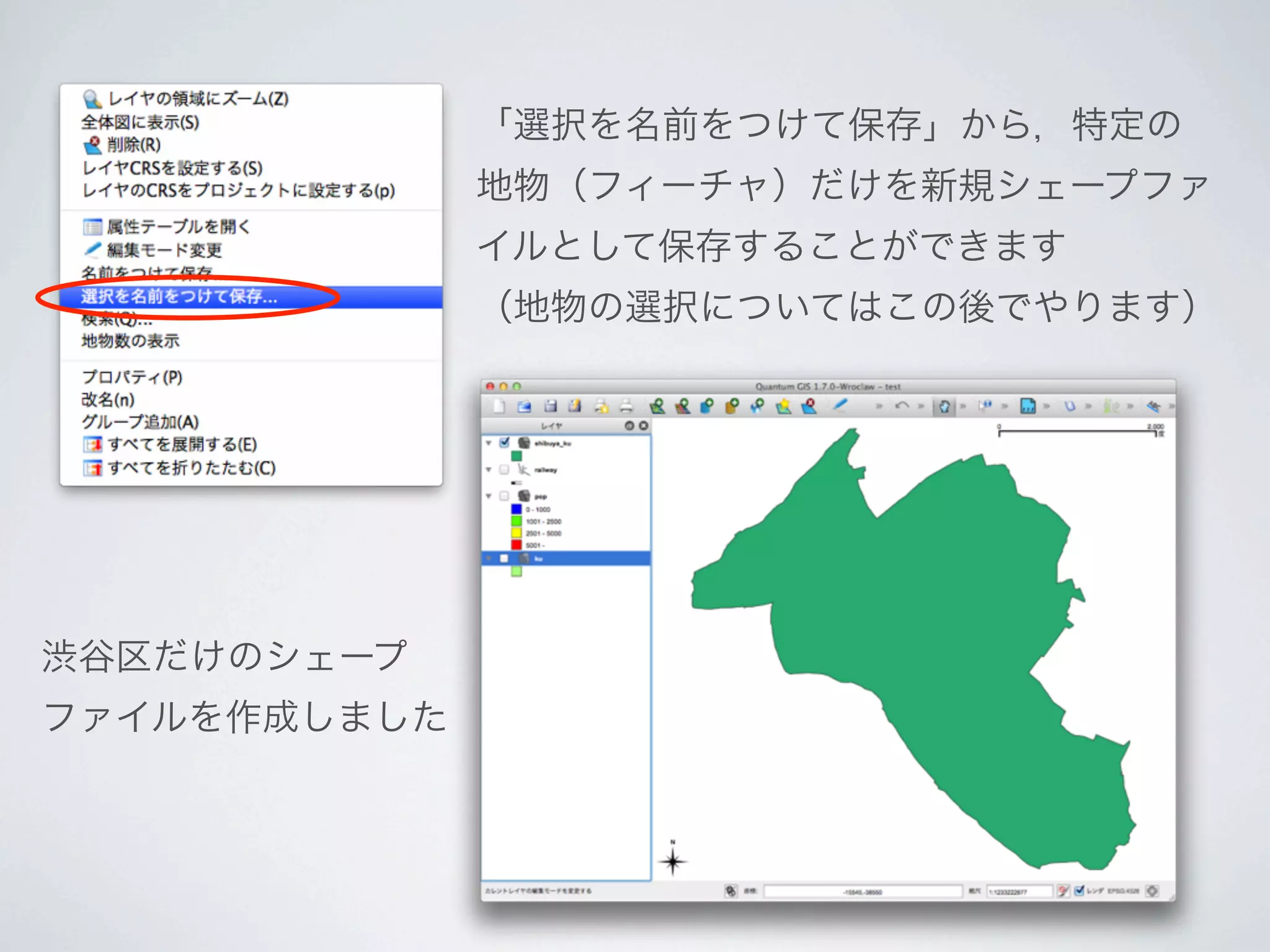Choose すべてを折りたたむ(C) menu item
Screen dimensions: 1270x952
(251, 467)
